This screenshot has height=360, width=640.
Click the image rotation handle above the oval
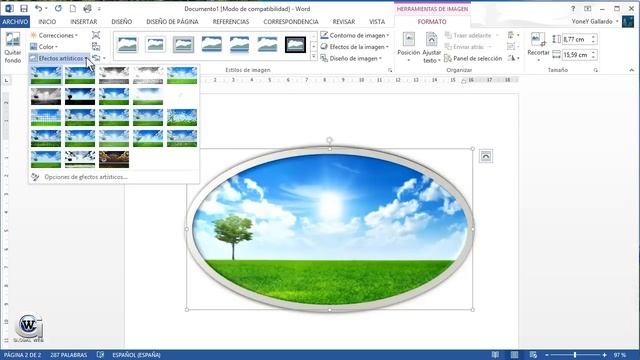tap(329, 140)
